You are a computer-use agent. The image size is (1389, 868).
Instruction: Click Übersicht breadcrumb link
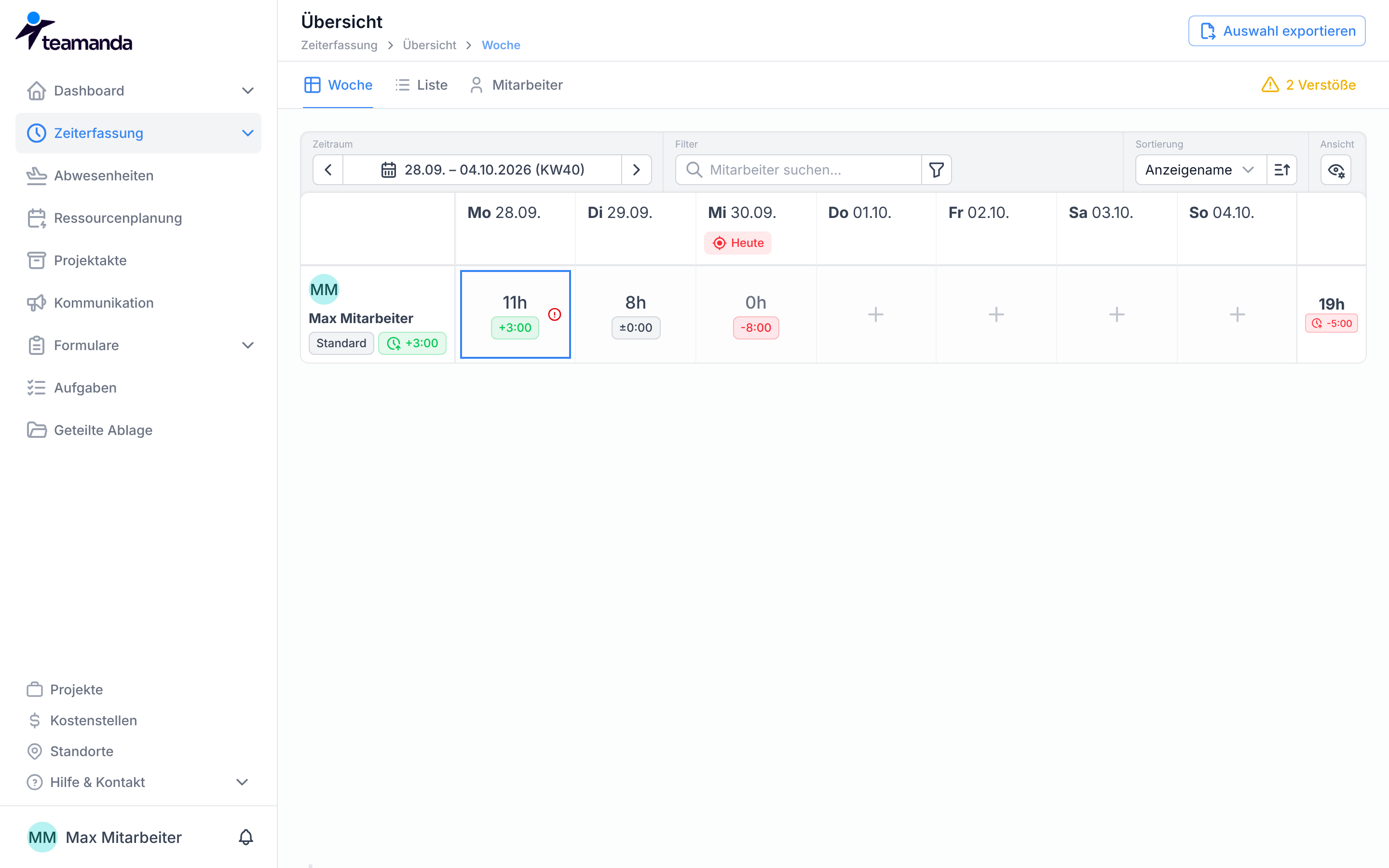click(x=429, y=45)
